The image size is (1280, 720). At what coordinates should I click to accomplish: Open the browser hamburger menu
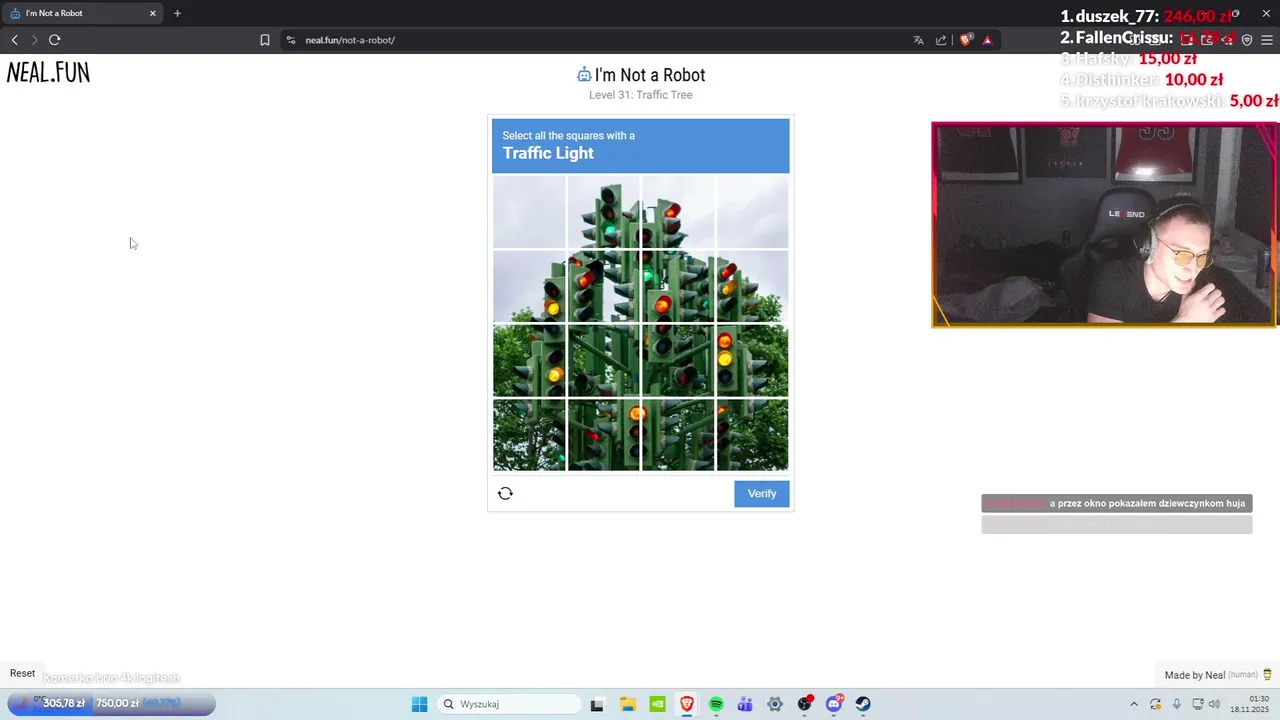1267,40
